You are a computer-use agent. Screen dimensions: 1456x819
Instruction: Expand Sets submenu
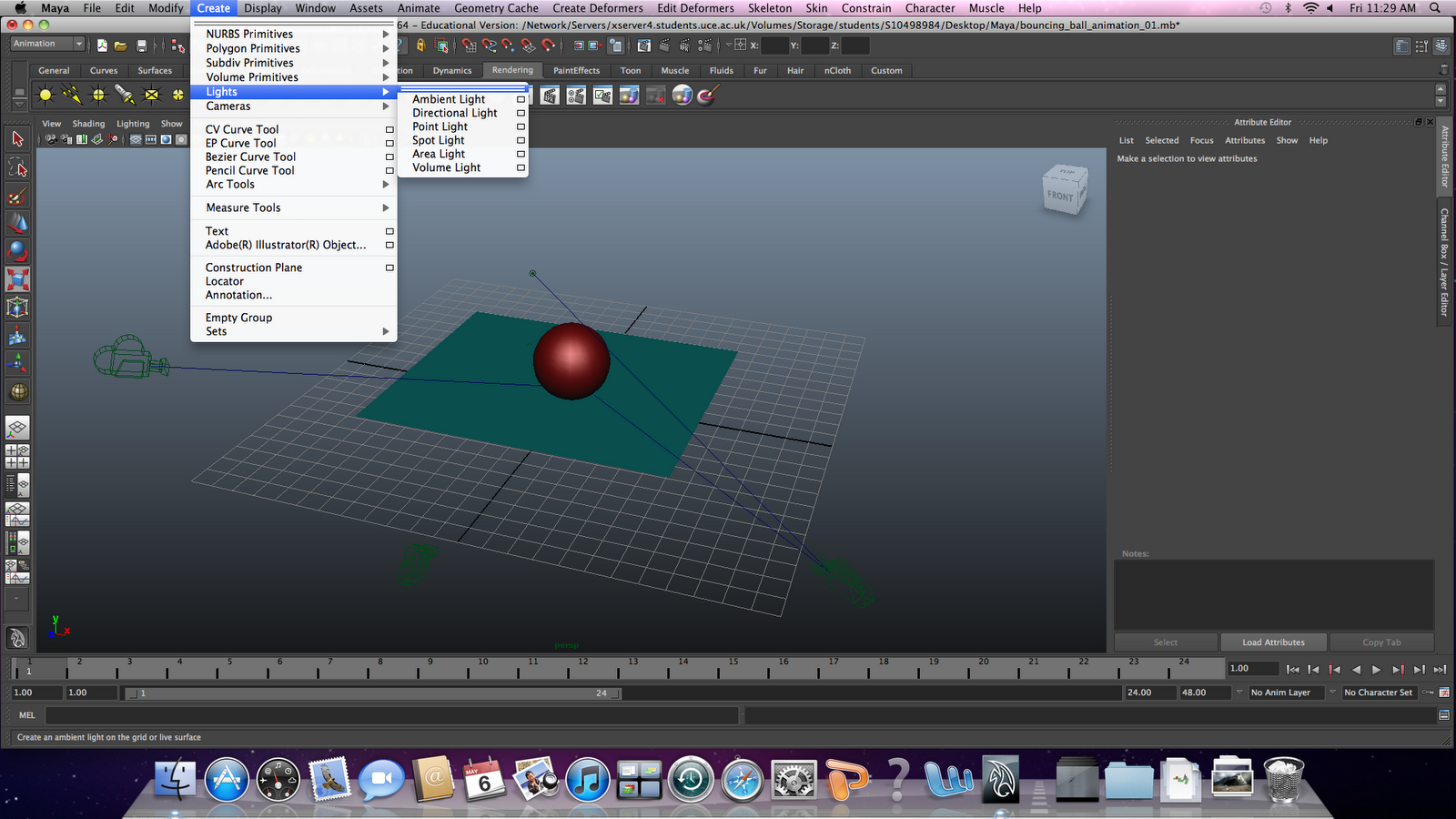pos(293,331)
